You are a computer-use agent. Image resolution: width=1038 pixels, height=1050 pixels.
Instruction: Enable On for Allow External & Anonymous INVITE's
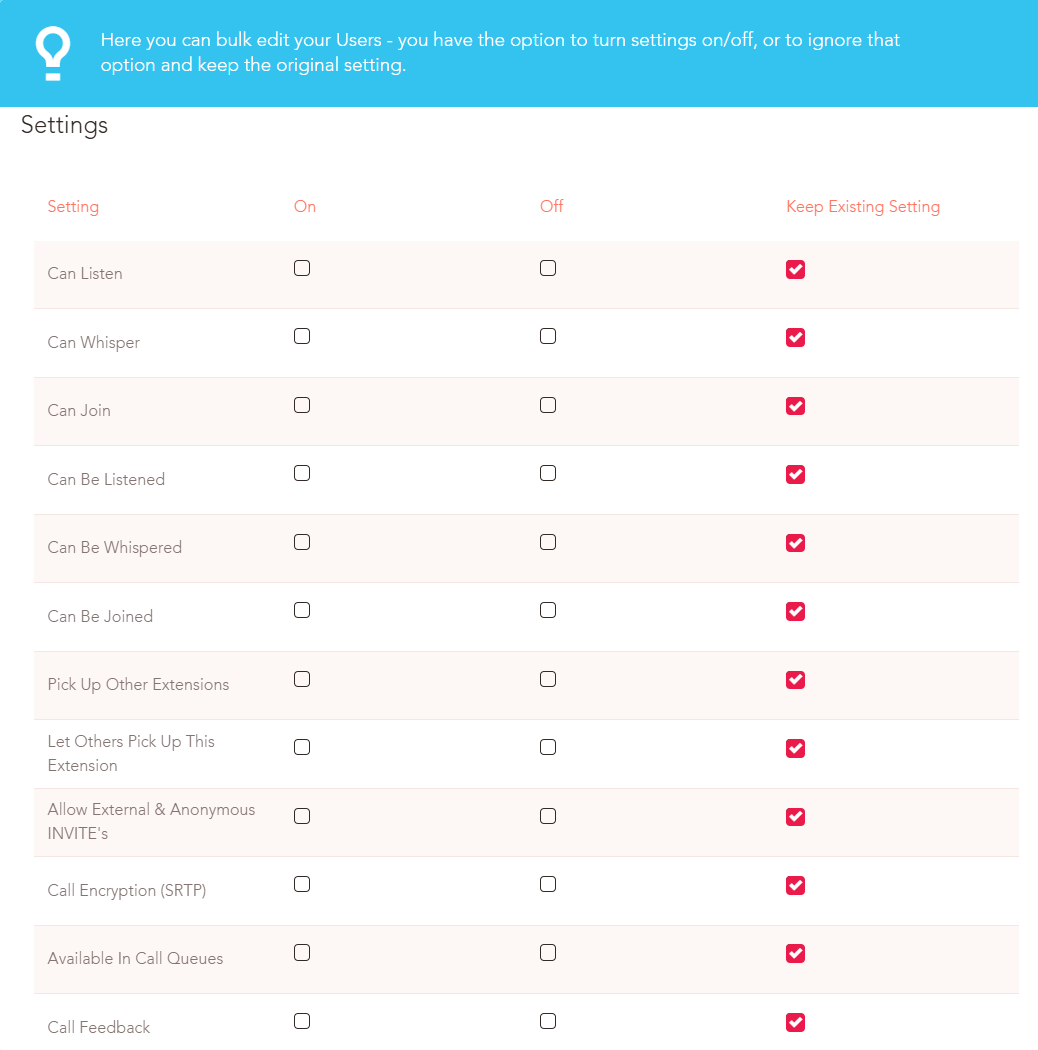pyautogui.click(x=302, y=816)
